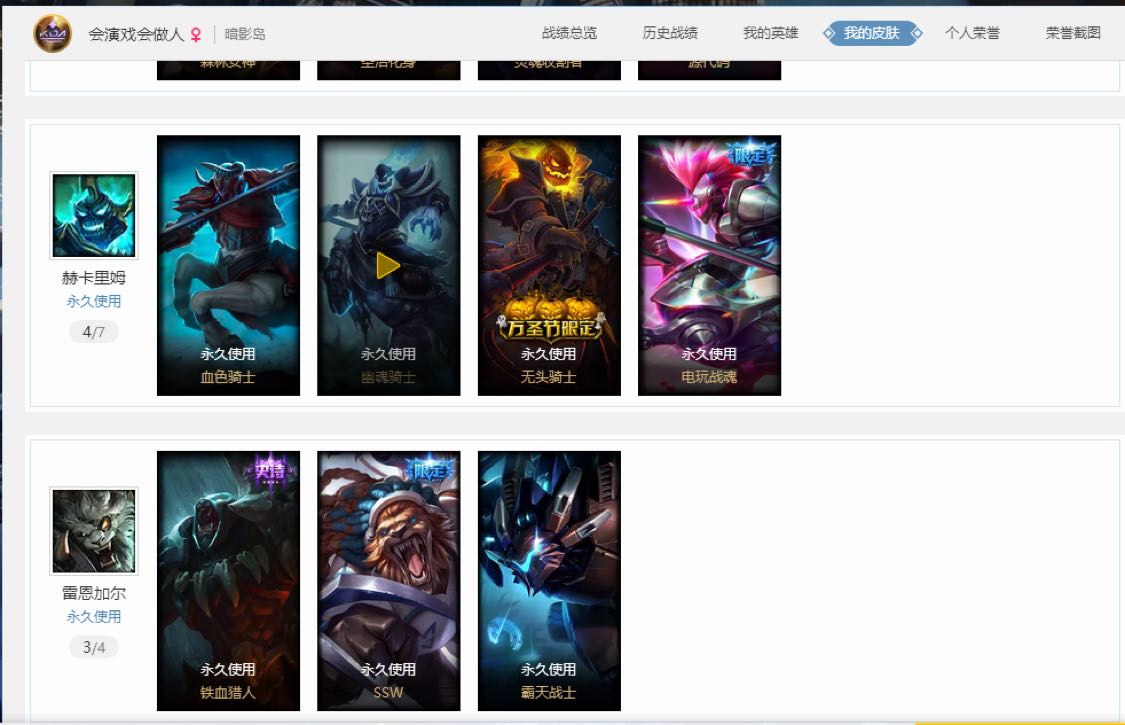The height and width of the screenshot is (725, 1125).
Task: Go to the 我的英雄 tab
Action: click(771, 33)
